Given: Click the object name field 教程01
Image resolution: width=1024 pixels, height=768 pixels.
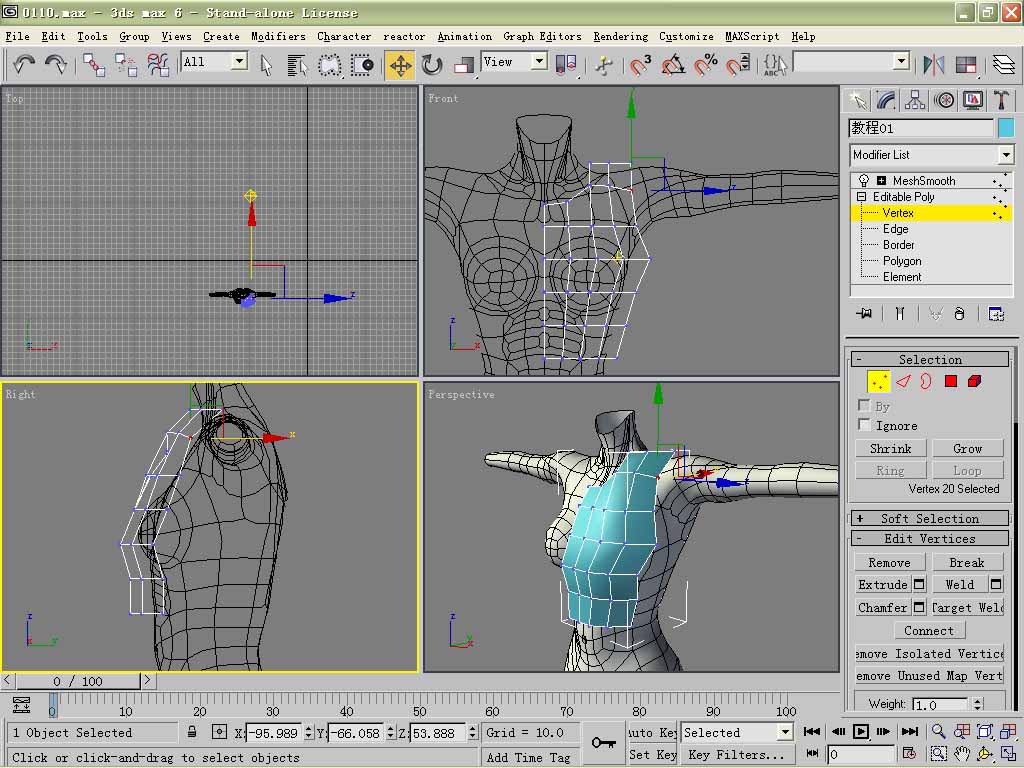Looking at the screenshot, I should tap(921, 127).
